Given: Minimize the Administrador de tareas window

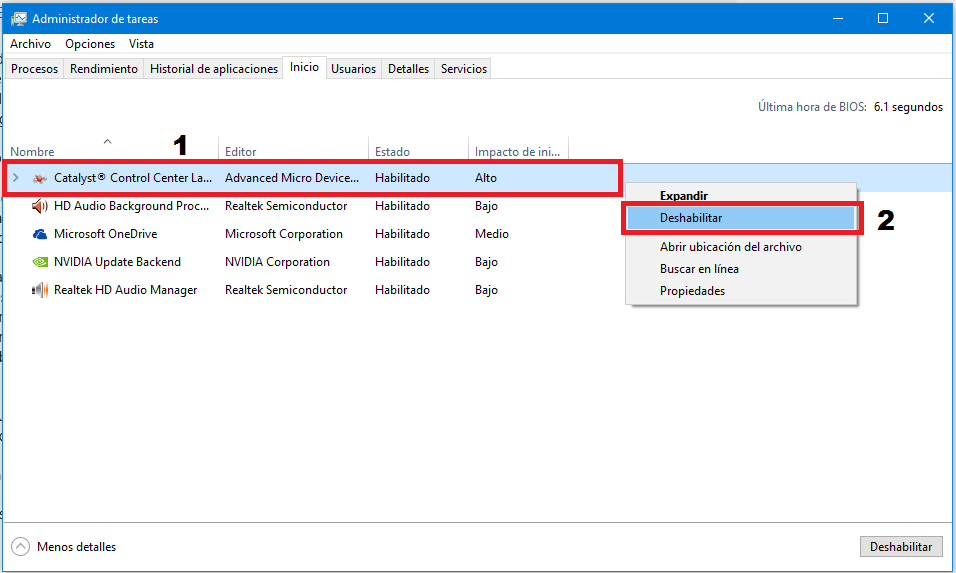Looking at the screenshot, I should pos(838,18).
